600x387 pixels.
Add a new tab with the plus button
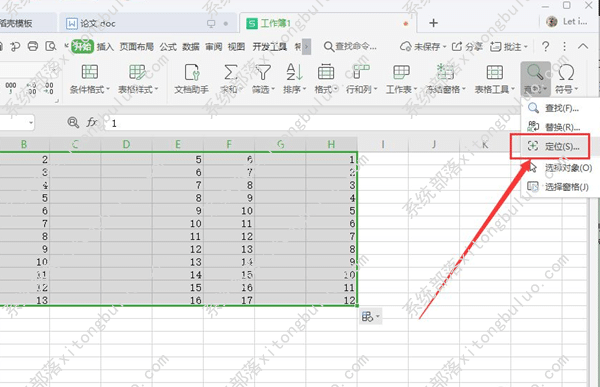point(433,23)
